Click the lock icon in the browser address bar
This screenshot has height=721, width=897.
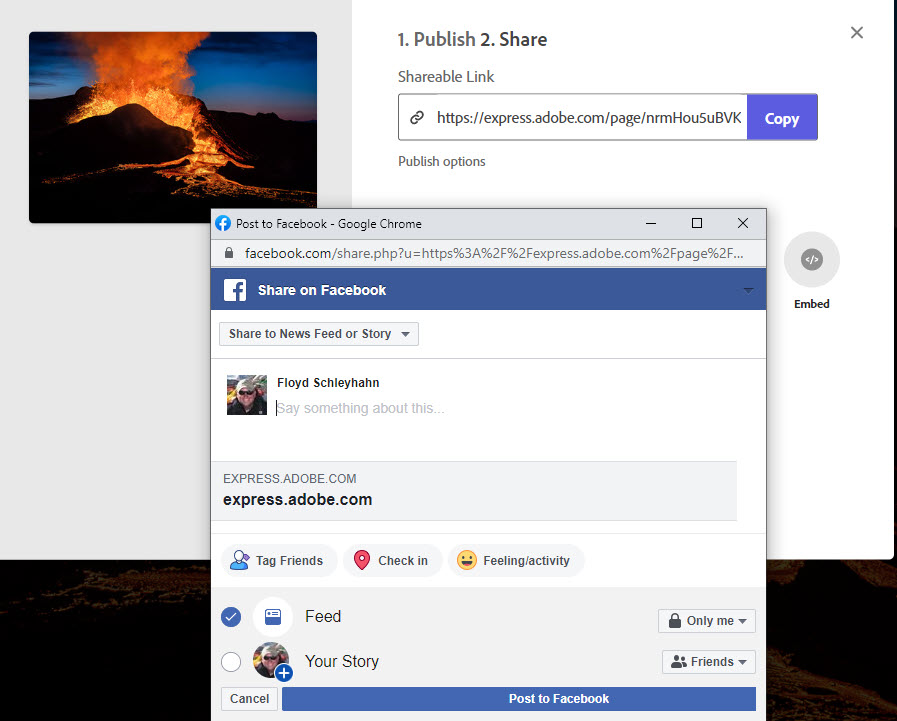click(x=227, y=253)
